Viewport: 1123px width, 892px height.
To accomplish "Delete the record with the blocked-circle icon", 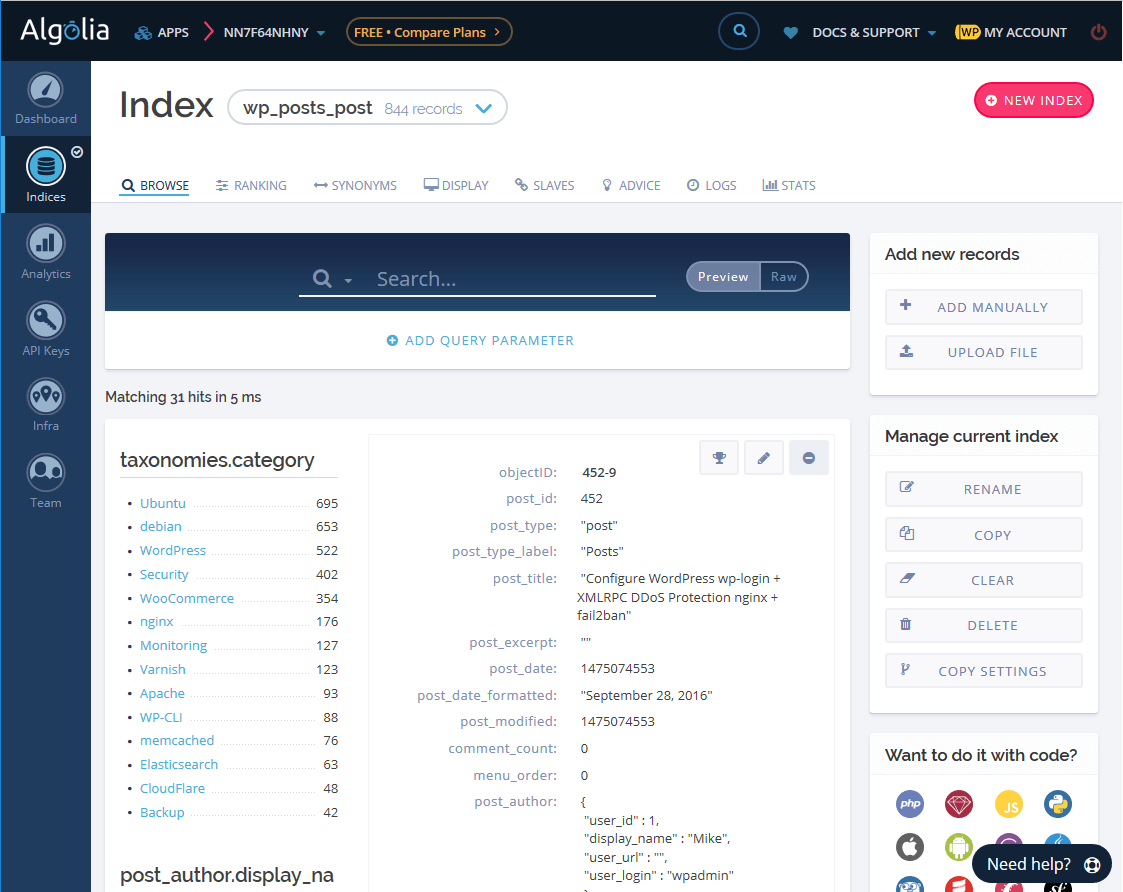I will (808, 457).
